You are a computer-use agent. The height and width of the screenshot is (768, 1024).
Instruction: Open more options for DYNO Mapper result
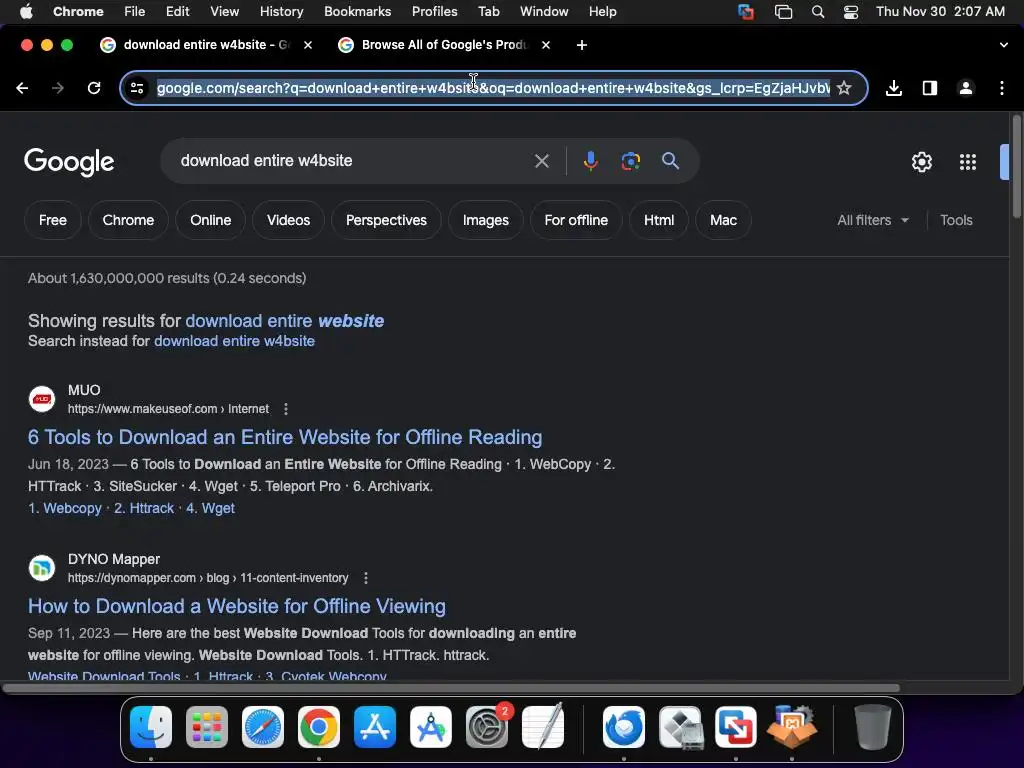[x=366, y=578]
